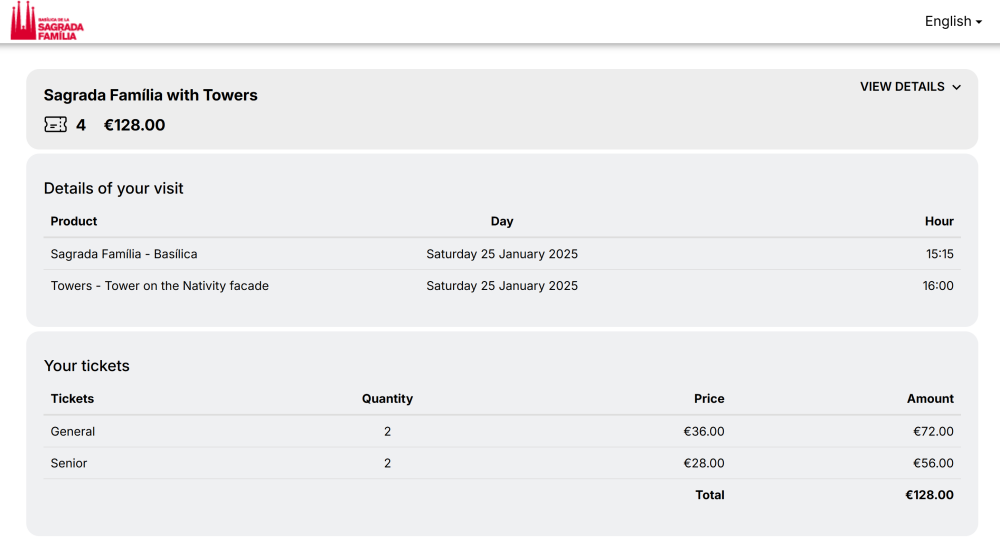Click the Price column header
The width and height of the screenshot is (1000, 543).
tap(709, 399)
